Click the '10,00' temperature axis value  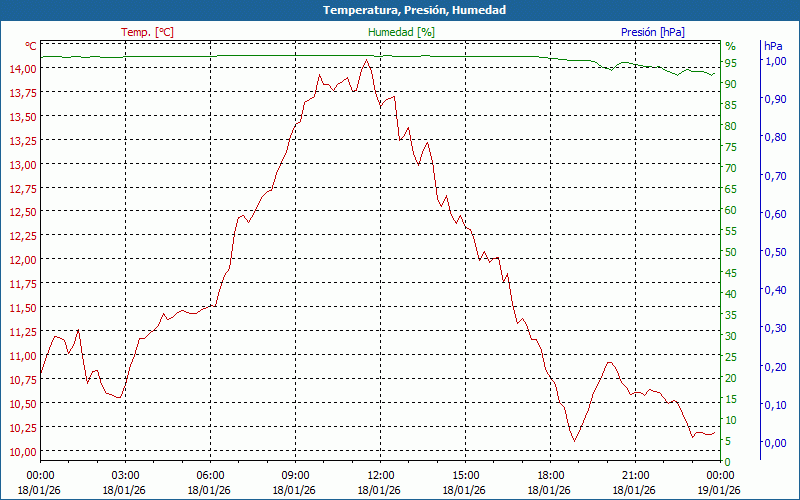click(x=23, y=452)
